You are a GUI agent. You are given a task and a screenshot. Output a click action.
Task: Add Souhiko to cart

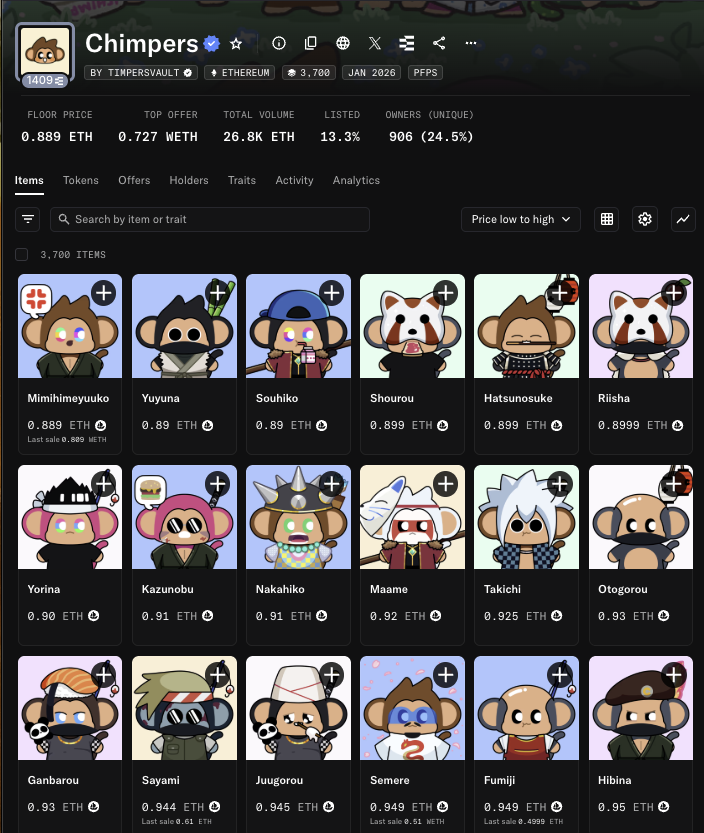pos(332,293)
